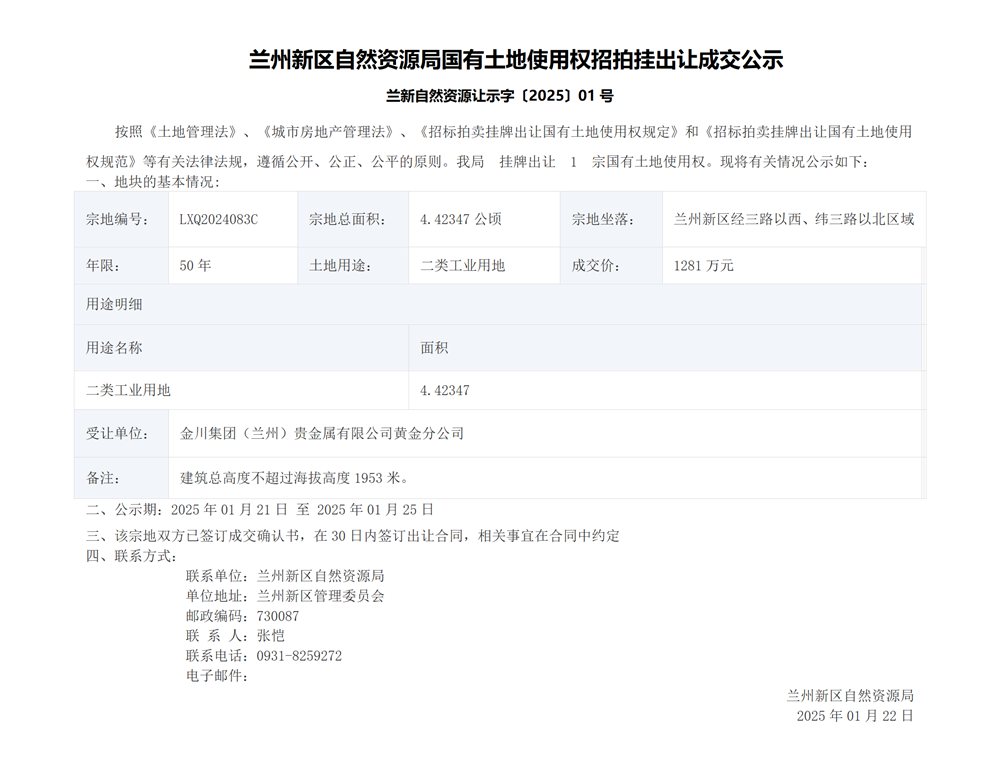
Task: Click the publicity period start date 2025年01月21日
Action: (229, 510)
